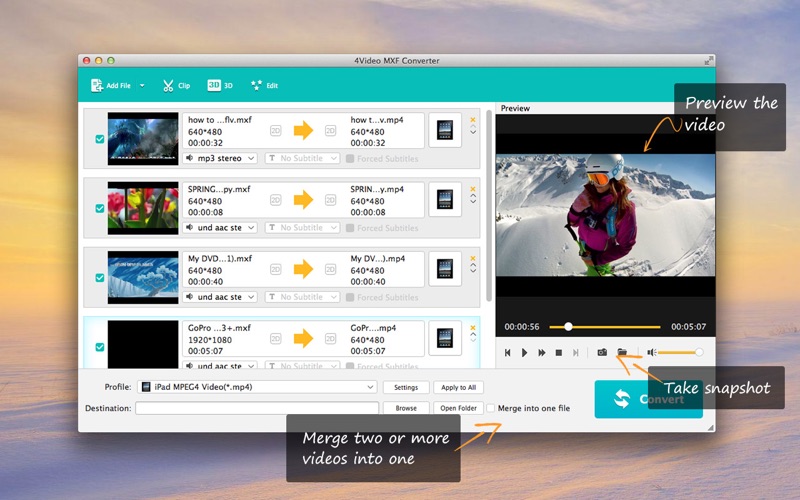
Task: Open the mp3 stereo audio track dropdown
Action: point(221,158)
